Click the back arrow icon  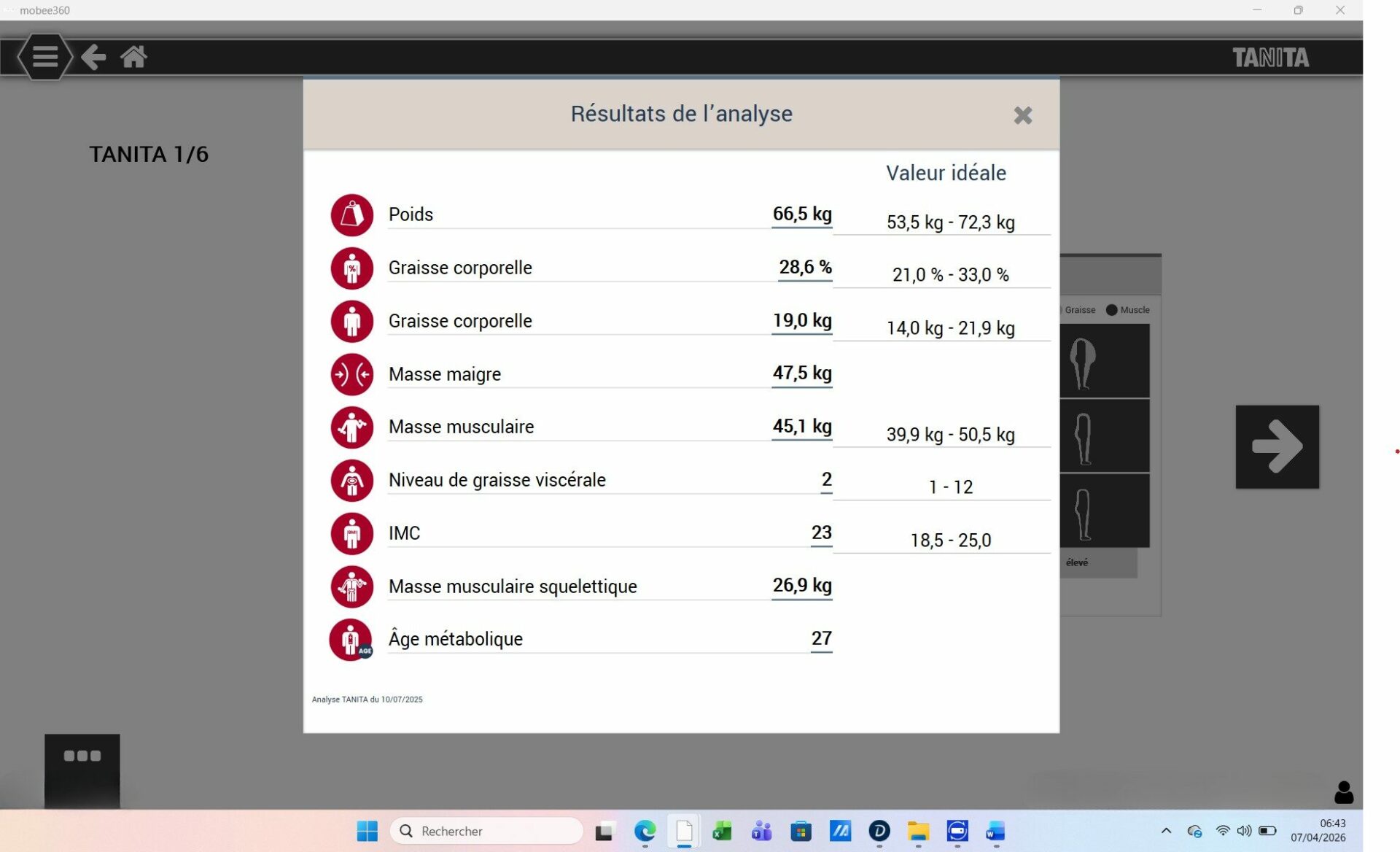pos(93,56)
